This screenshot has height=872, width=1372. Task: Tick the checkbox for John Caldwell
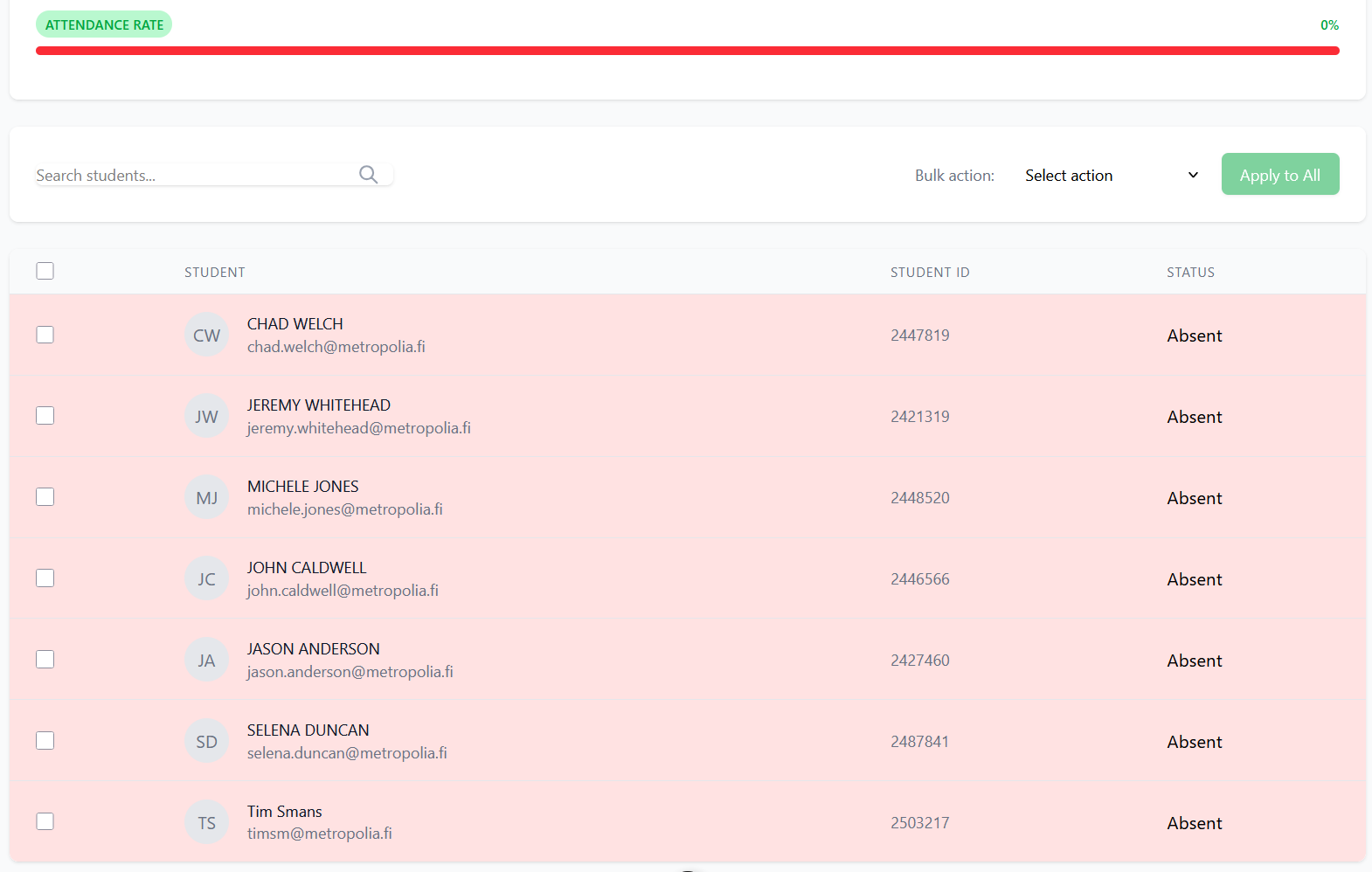coord(45,578)
